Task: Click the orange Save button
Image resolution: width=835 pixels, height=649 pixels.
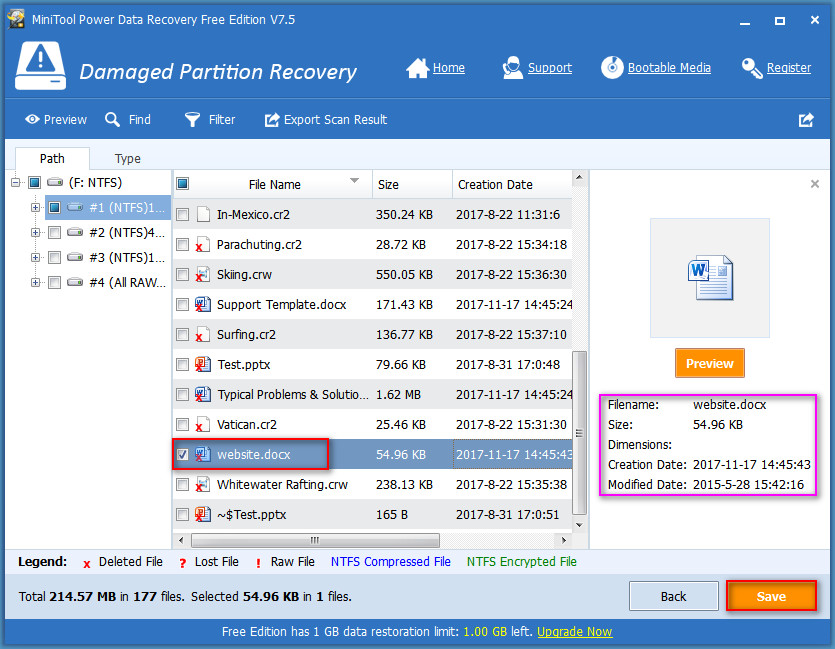Action: click(771, 596)
